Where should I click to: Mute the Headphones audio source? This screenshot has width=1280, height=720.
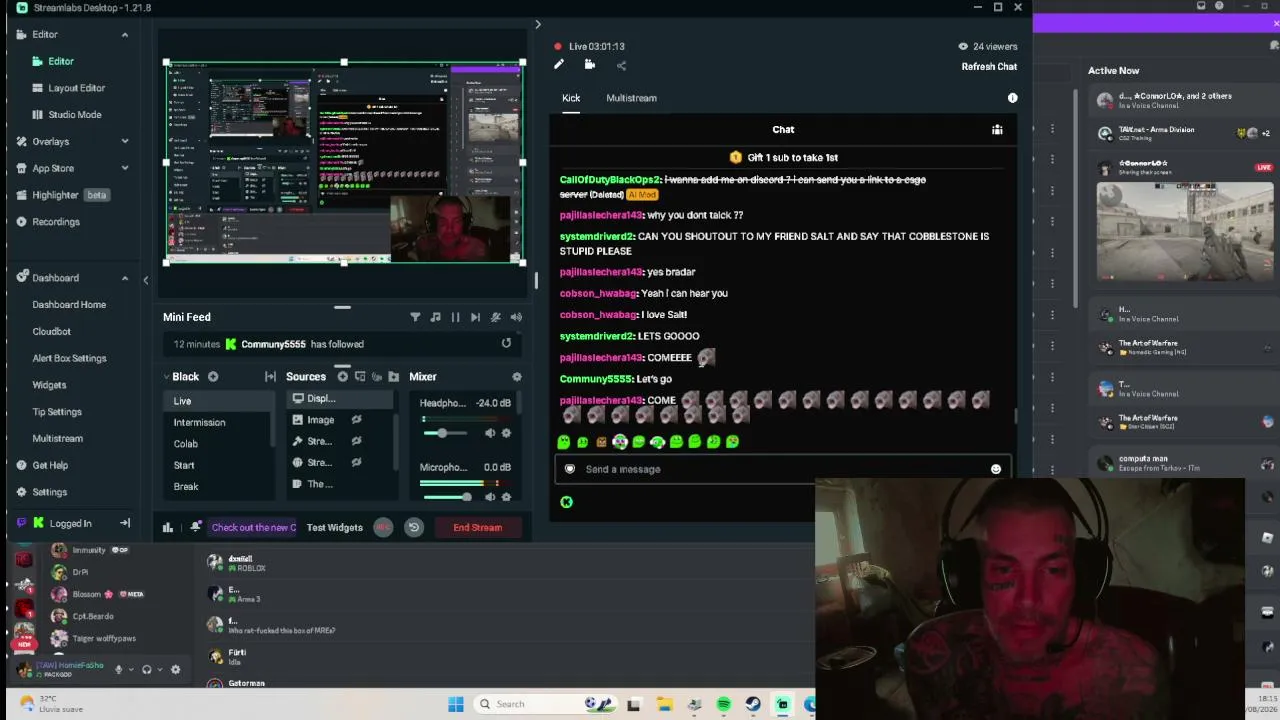pyautogui.click(x=490, y=433)
